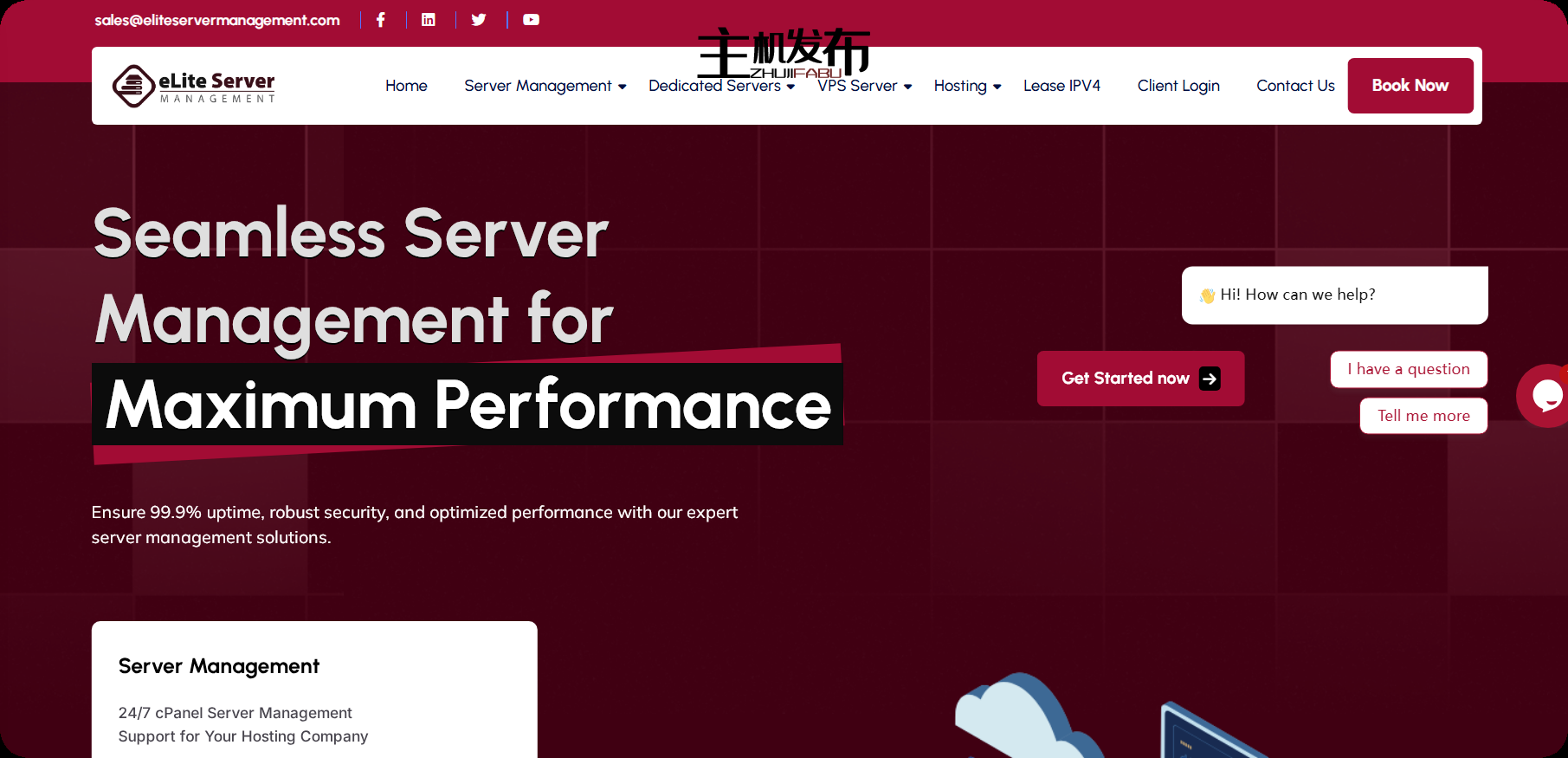Open the Lease IPV4 page

1061,86
